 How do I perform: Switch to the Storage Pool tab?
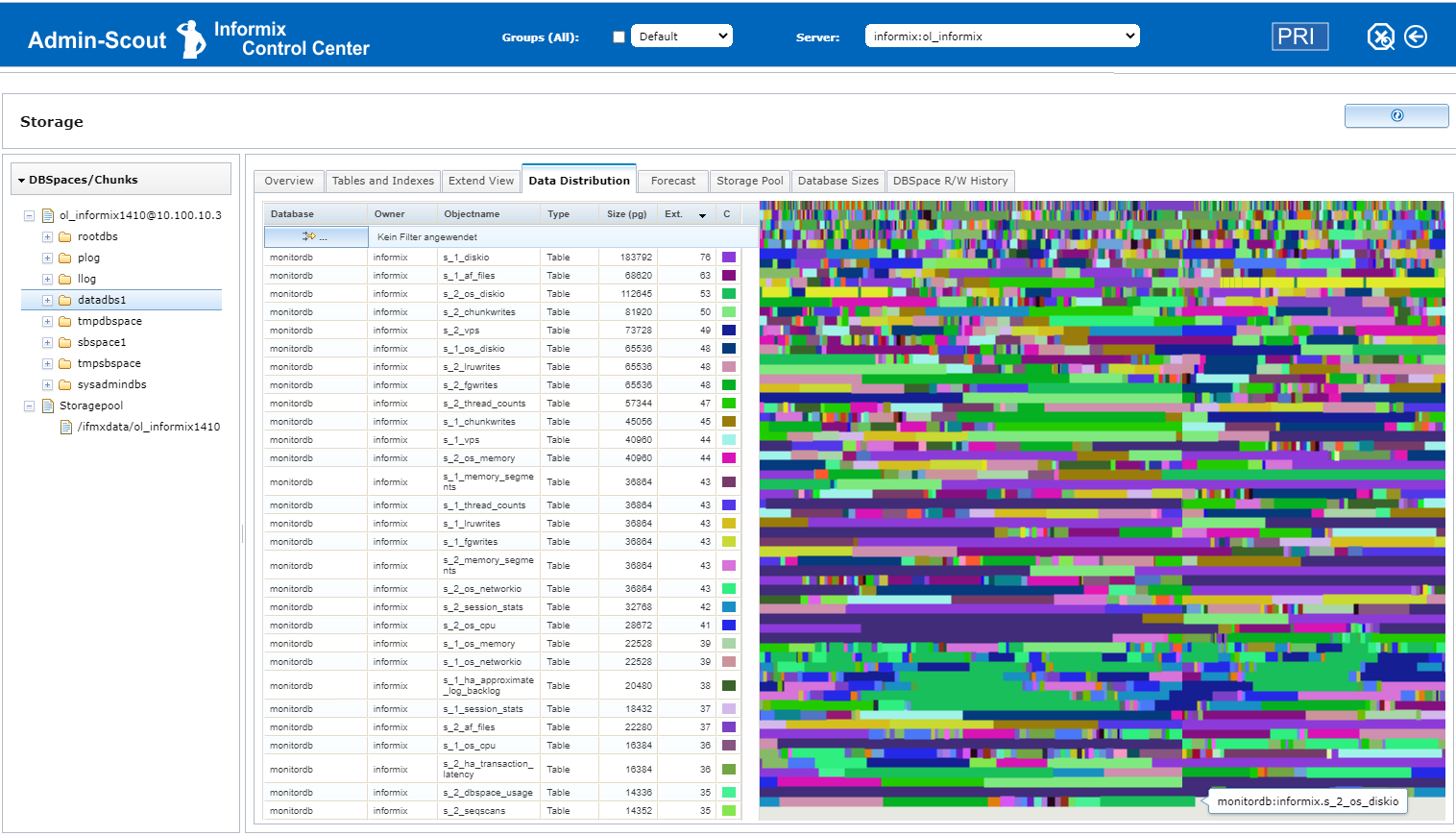tap(749, 181)
